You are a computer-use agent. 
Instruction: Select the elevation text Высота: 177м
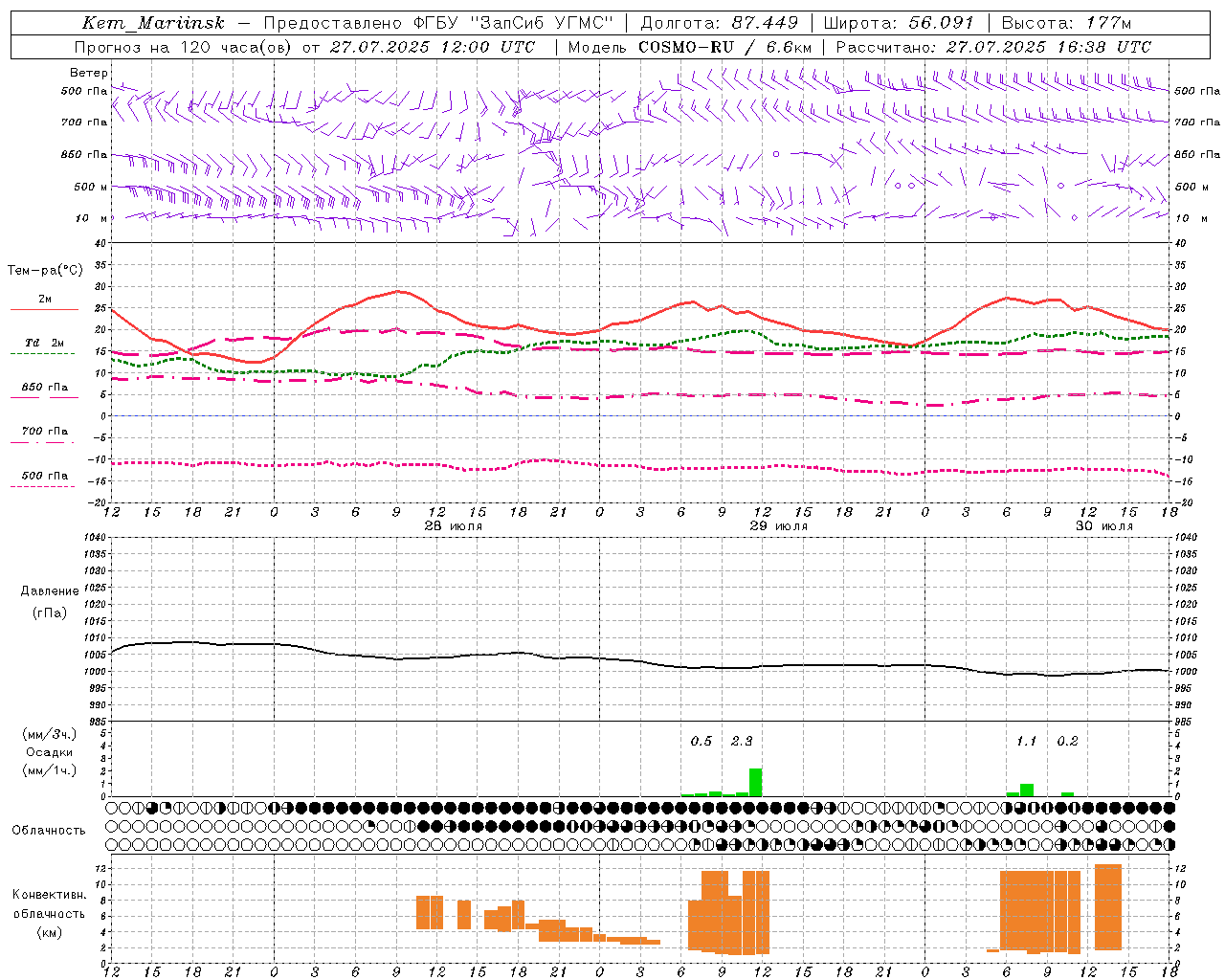tap(1066, 23)
